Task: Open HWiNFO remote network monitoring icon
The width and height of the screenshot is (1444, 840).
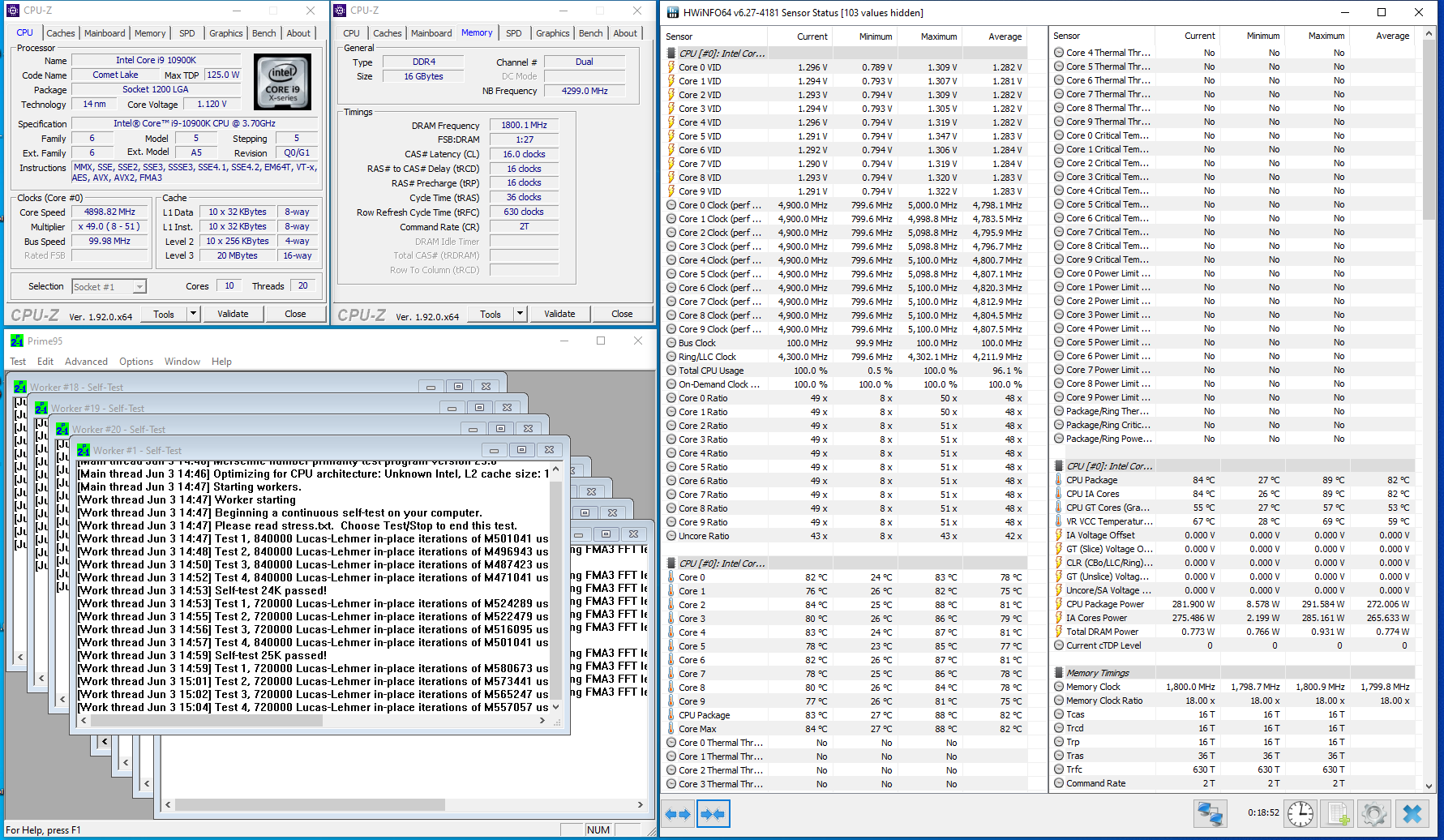Action: pyautogui.click(x=1210, y=813)
